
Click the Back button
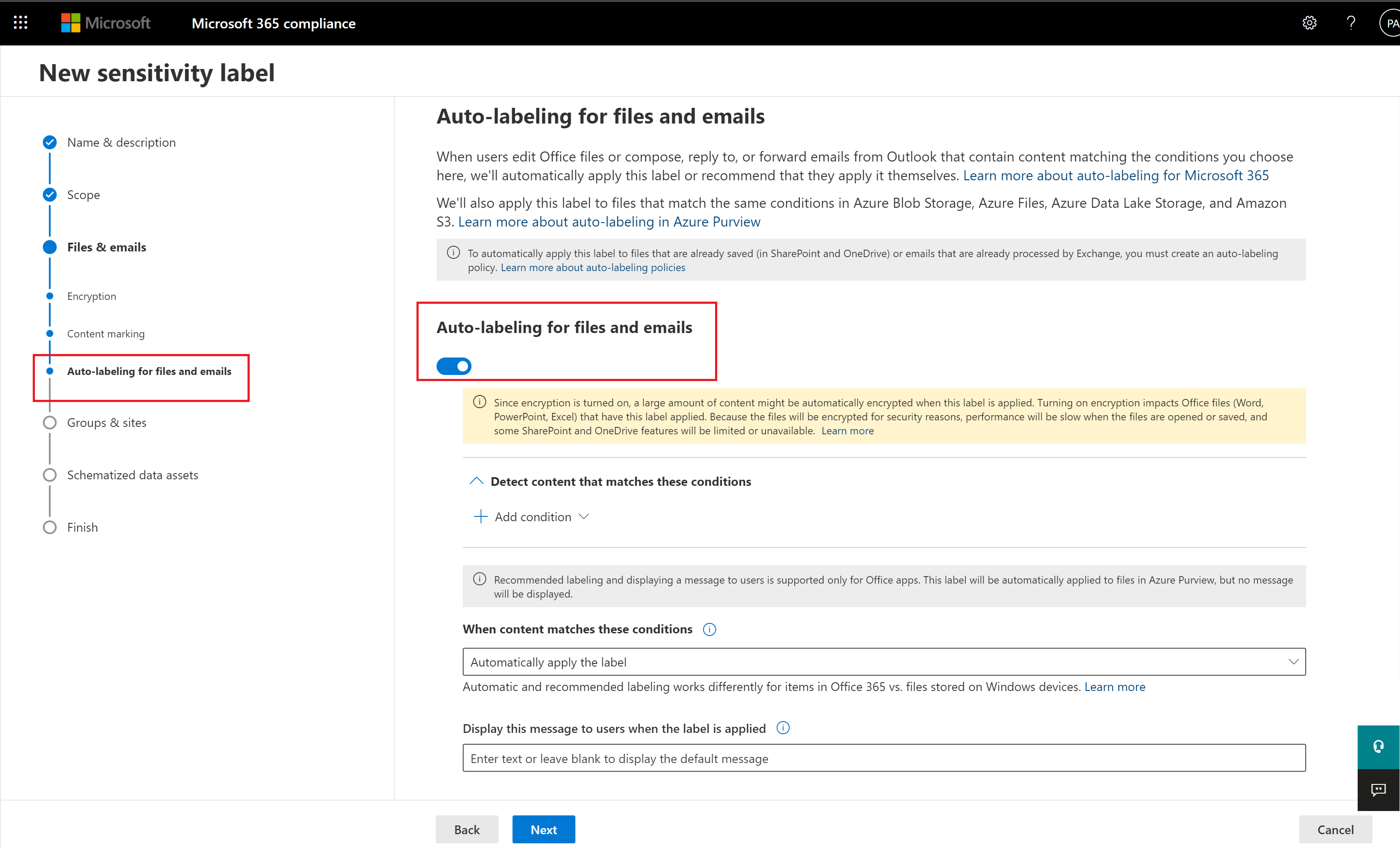click(x=467, y=829)
